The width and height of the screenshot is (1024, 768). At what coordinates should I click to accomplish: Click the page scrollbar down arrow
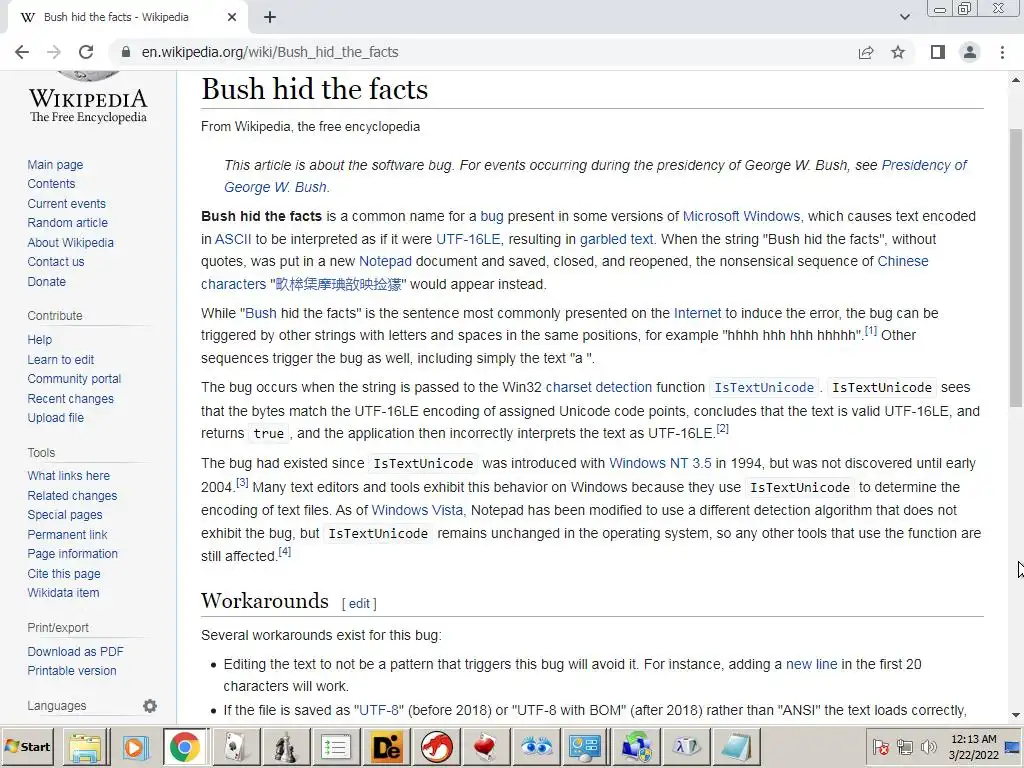coord(1016,715)
